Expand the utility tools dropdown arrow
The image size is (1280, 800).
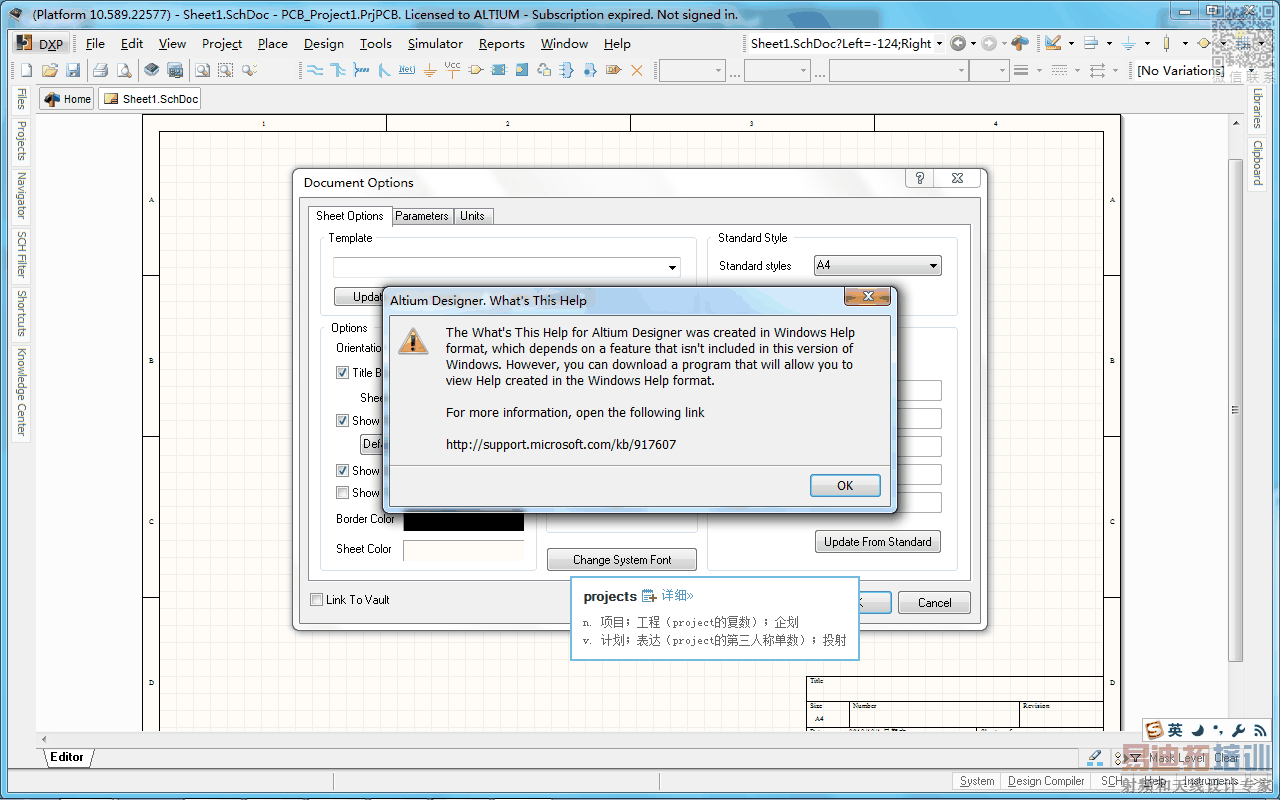click(1071, 44)
